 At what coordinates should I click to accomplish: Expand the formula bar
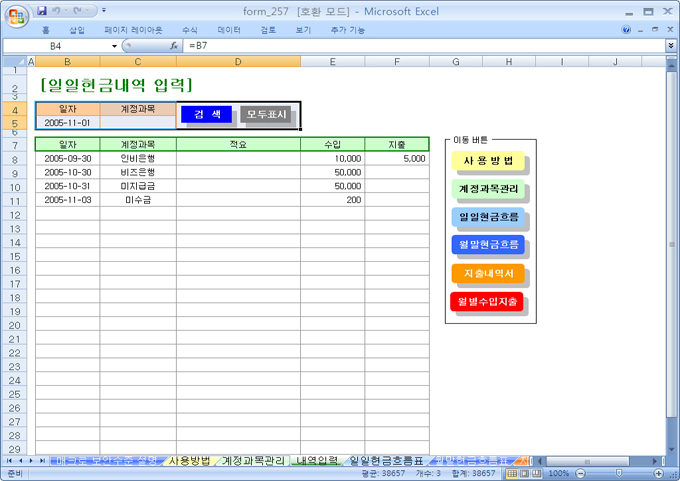pos(670,46)
